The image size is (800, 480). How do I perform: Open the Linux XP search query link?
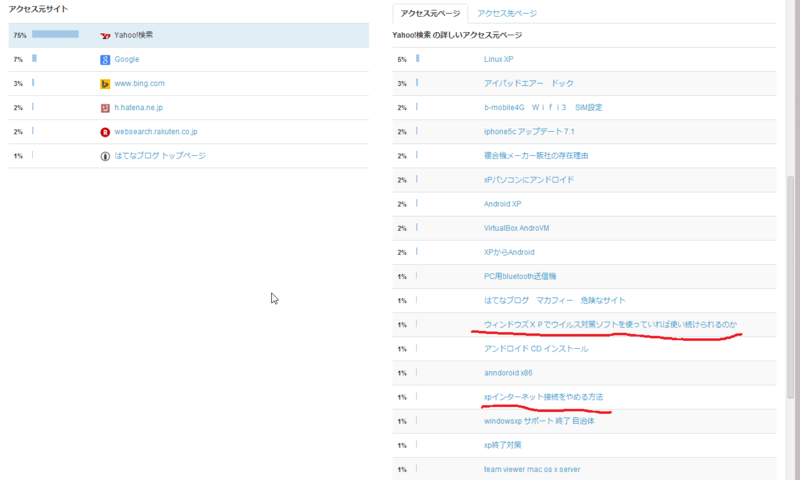pos(498,59)
